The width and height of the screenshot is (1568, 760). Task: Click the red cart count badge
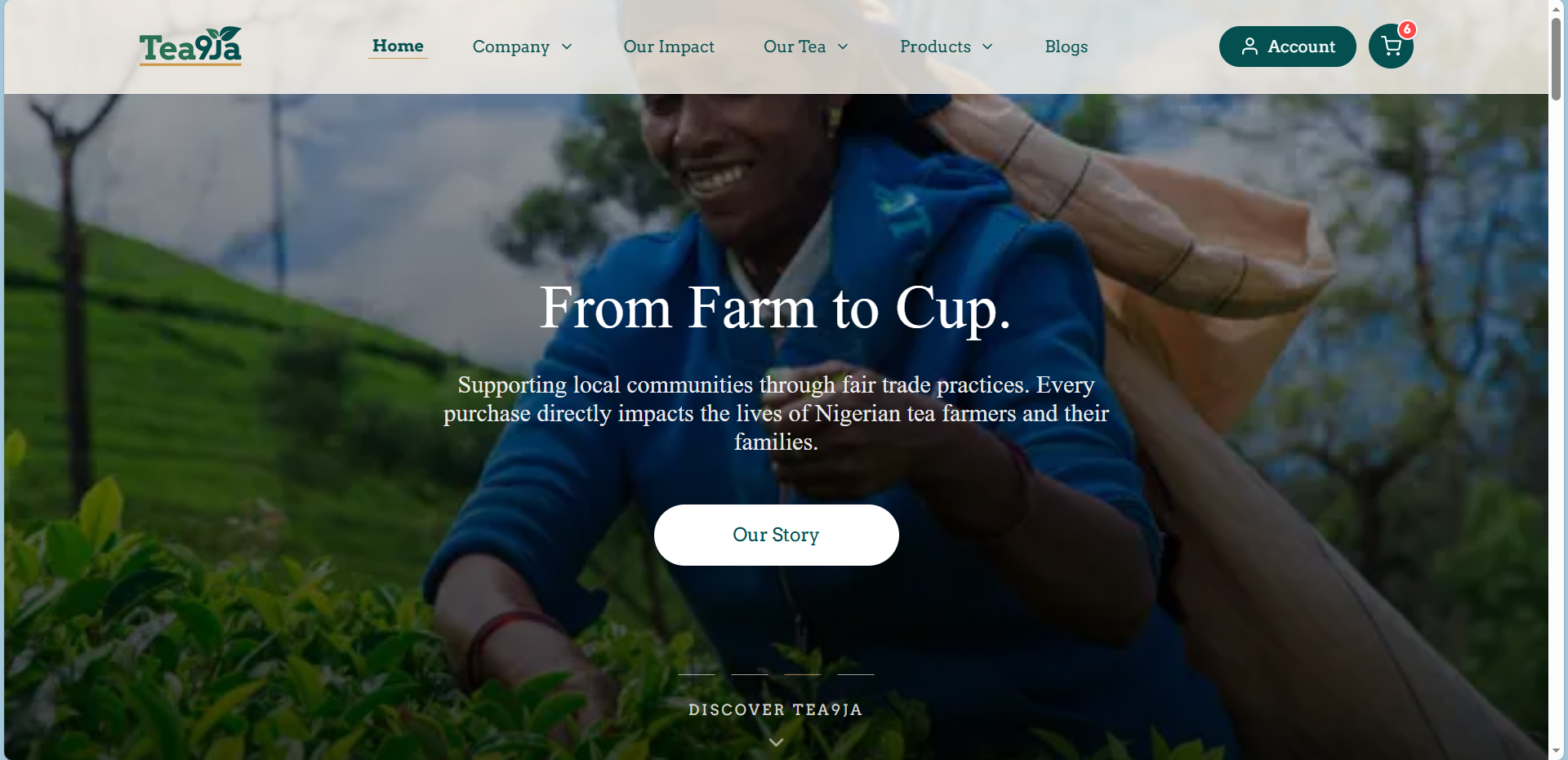click(x=1406, y=29)
